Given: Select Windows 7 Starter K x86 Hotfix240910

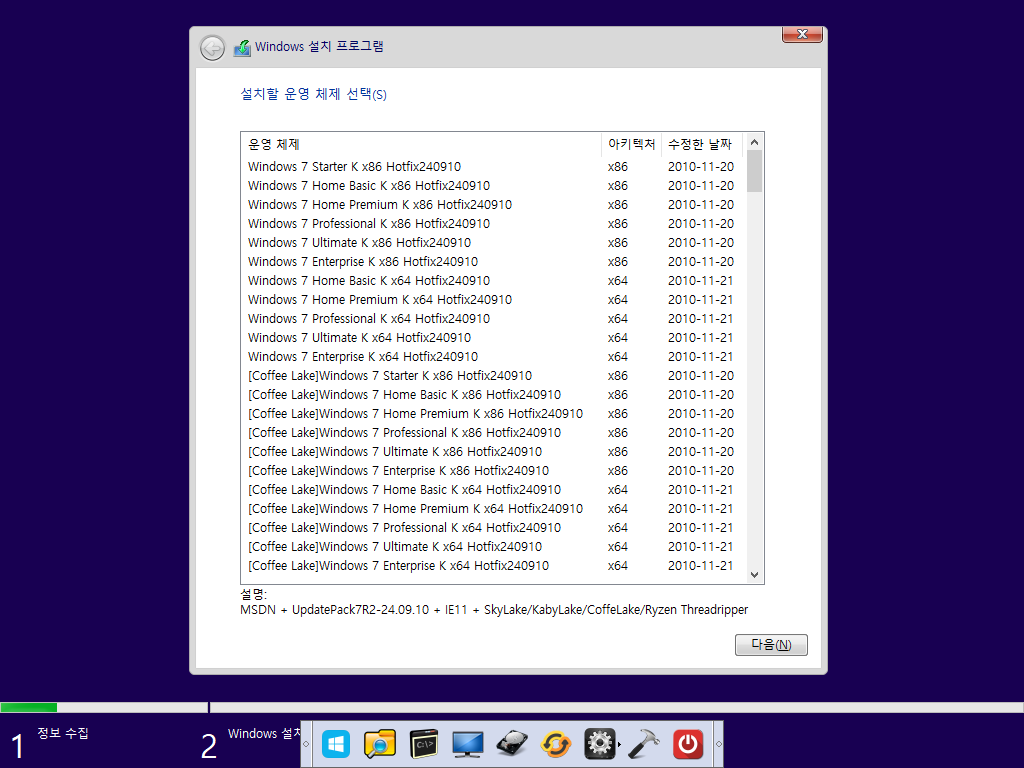Looking at the screenshot, I should [x=493, y=167].
